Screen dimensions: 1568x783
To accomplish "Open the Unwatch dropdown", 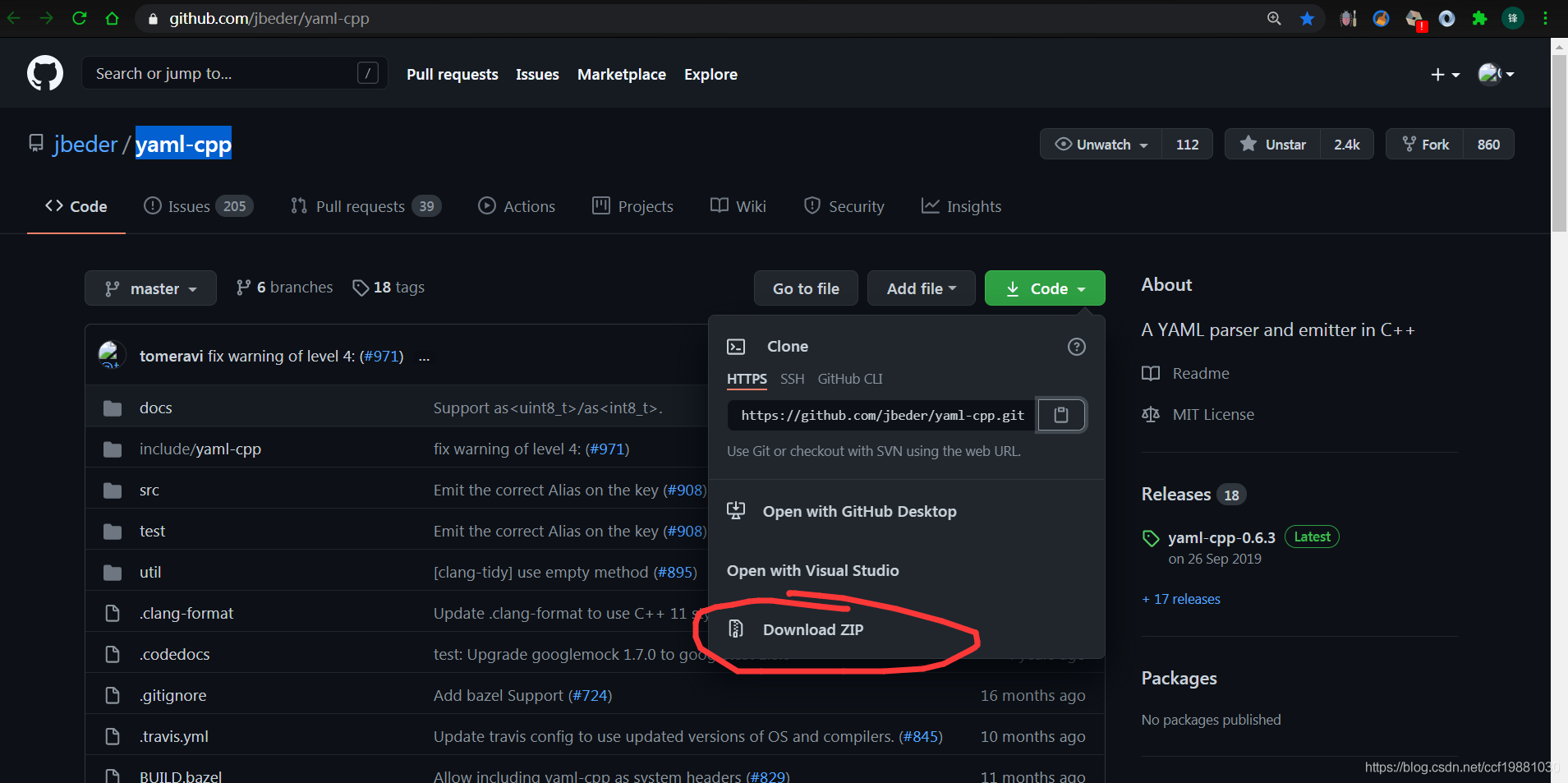I will (x=1101, y=144).
